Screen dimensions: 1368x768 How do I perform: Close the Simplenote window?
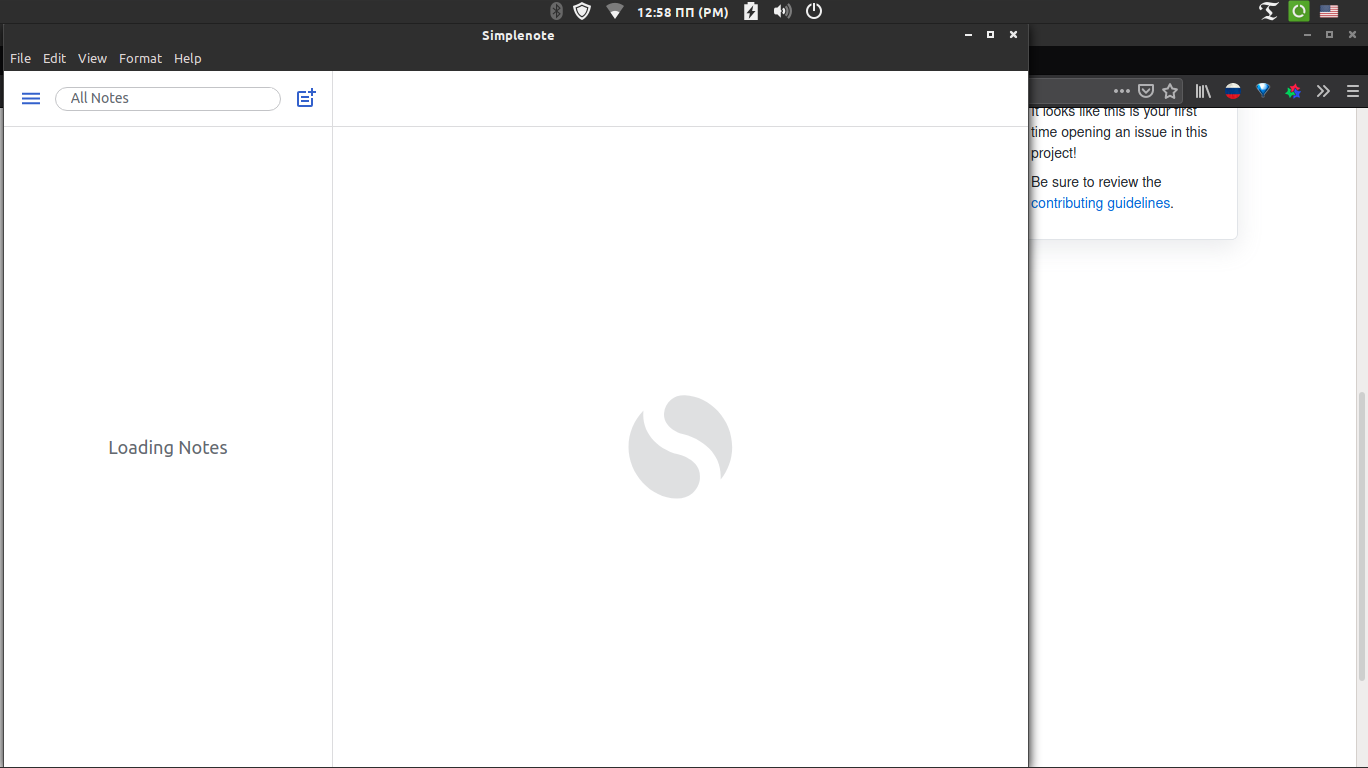click(1013, 35)
